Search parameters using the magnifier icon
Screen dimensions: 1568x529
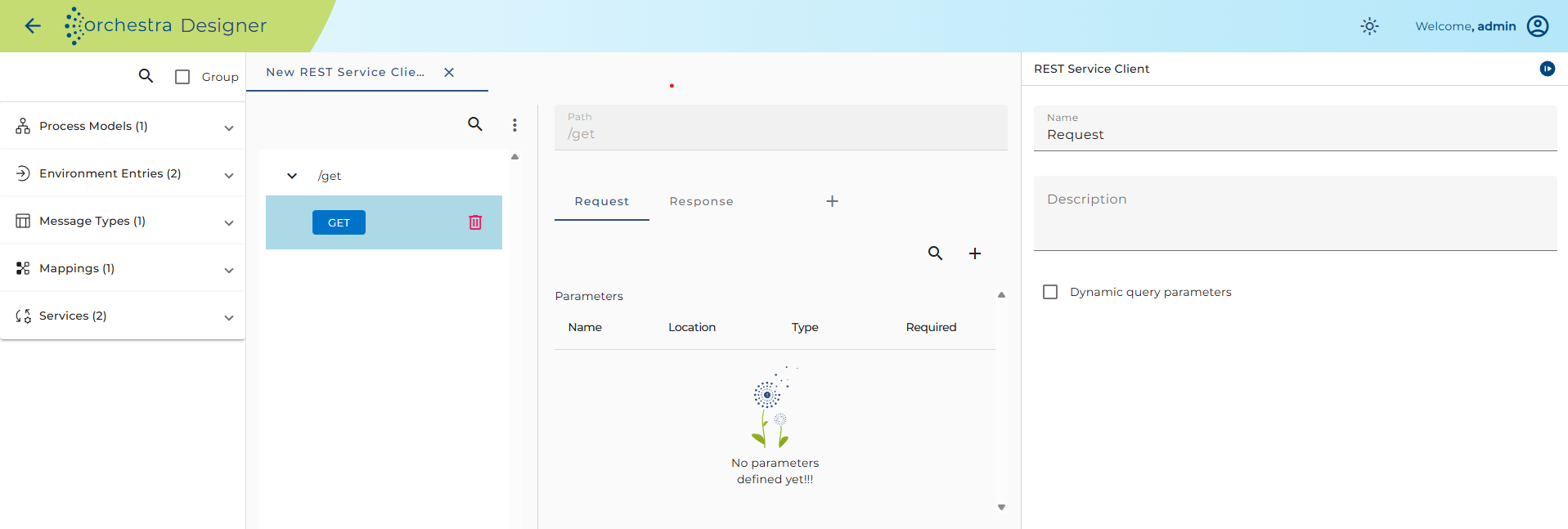[x=935, y=253]
